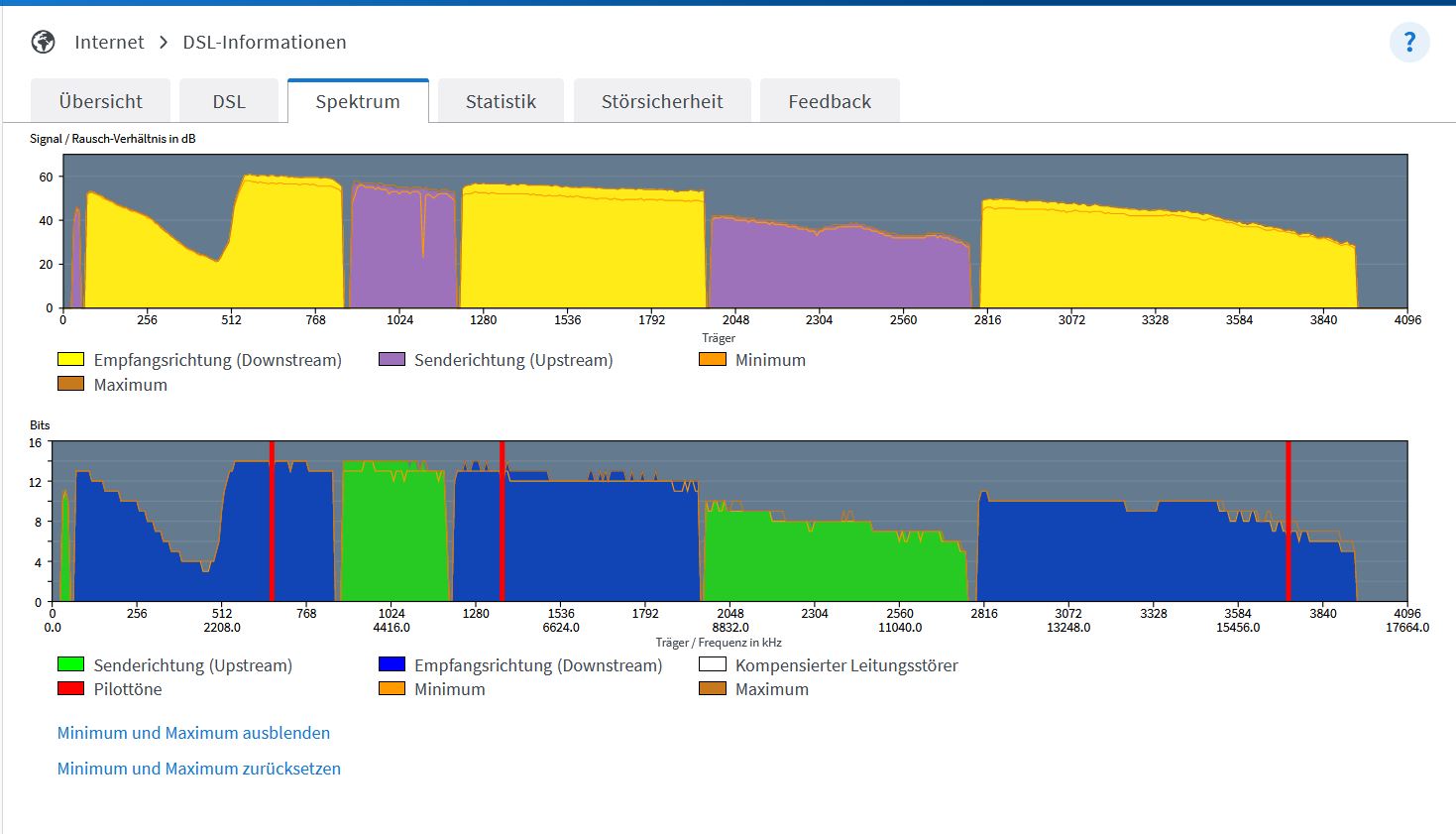Click green Senderichtung legend swatch in Bits chart
The height and width of the screenshot is (834, 1456).
click(x=70, y=664)
